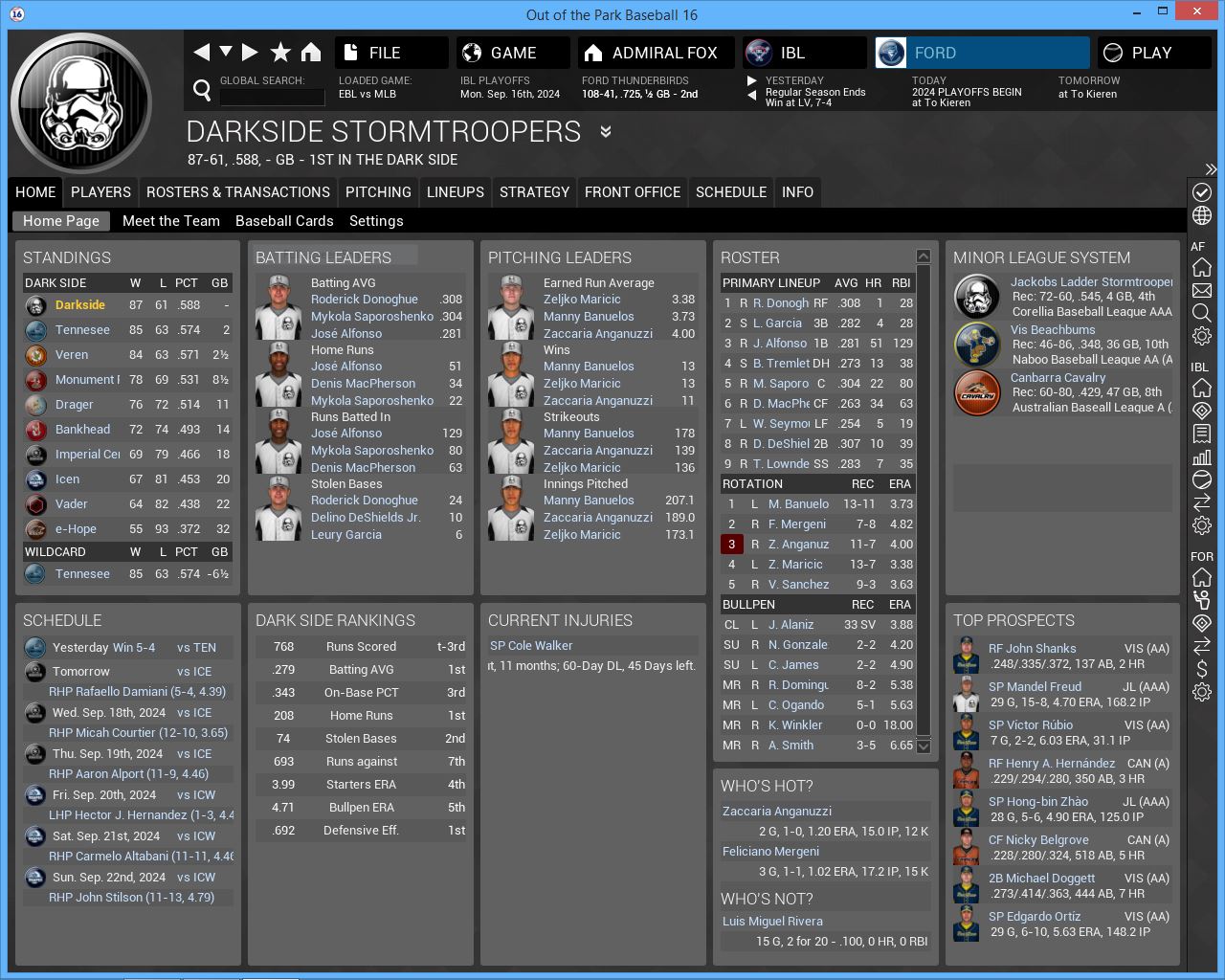1225x980 pixels.
Task: Go to the STRATEGY tab
Action: point(534,192)
